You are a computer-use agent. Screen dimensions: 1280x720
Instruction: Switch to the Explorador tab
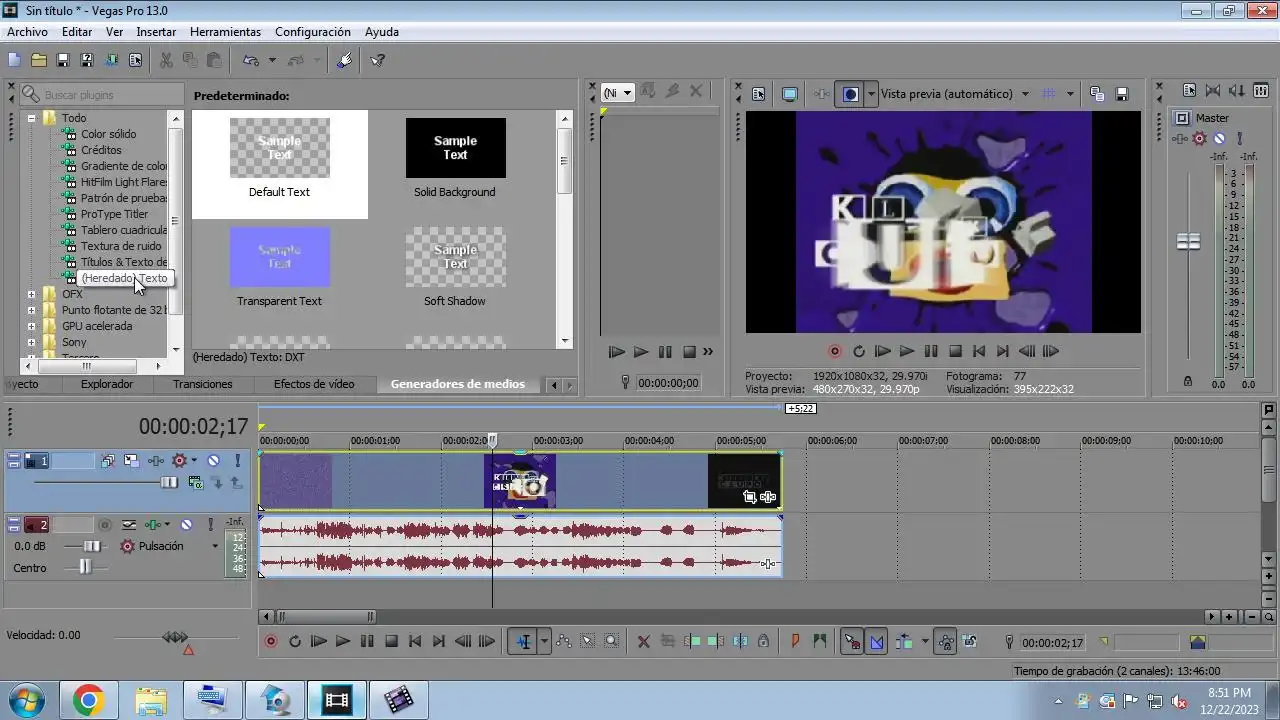(x=107, y=384)
